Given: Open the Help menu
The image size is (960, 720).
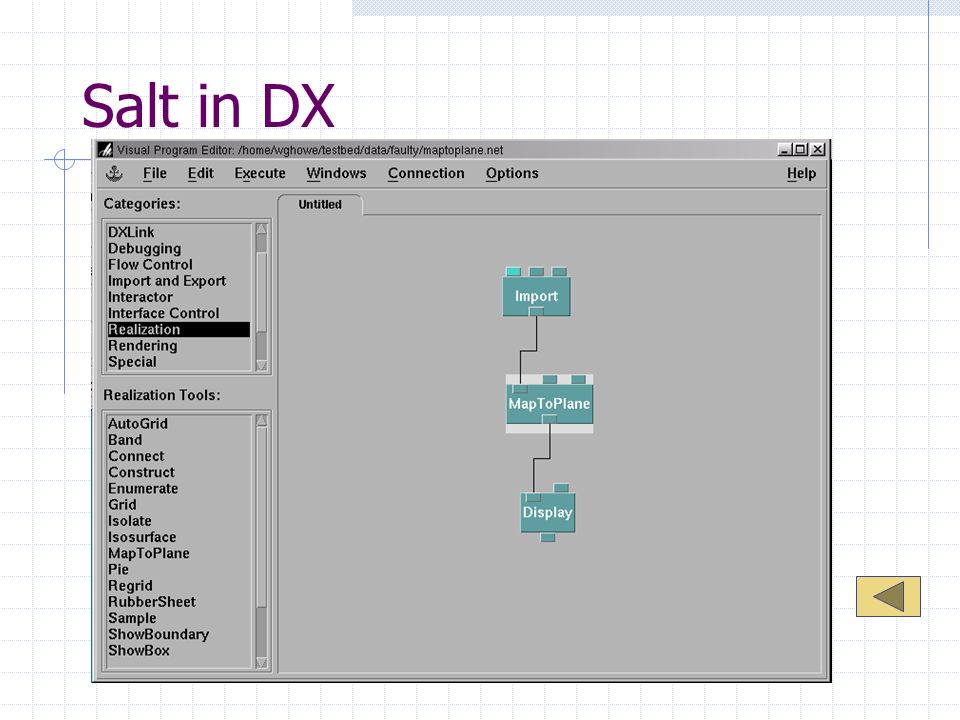Looking at the screenshot, I should click(x=801, y=174).
